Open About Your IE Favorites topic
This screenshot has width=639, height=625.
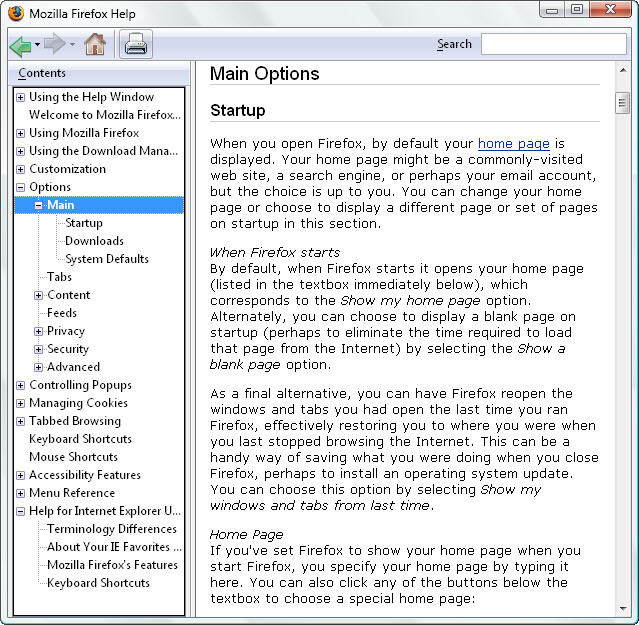tap(114, 547)
